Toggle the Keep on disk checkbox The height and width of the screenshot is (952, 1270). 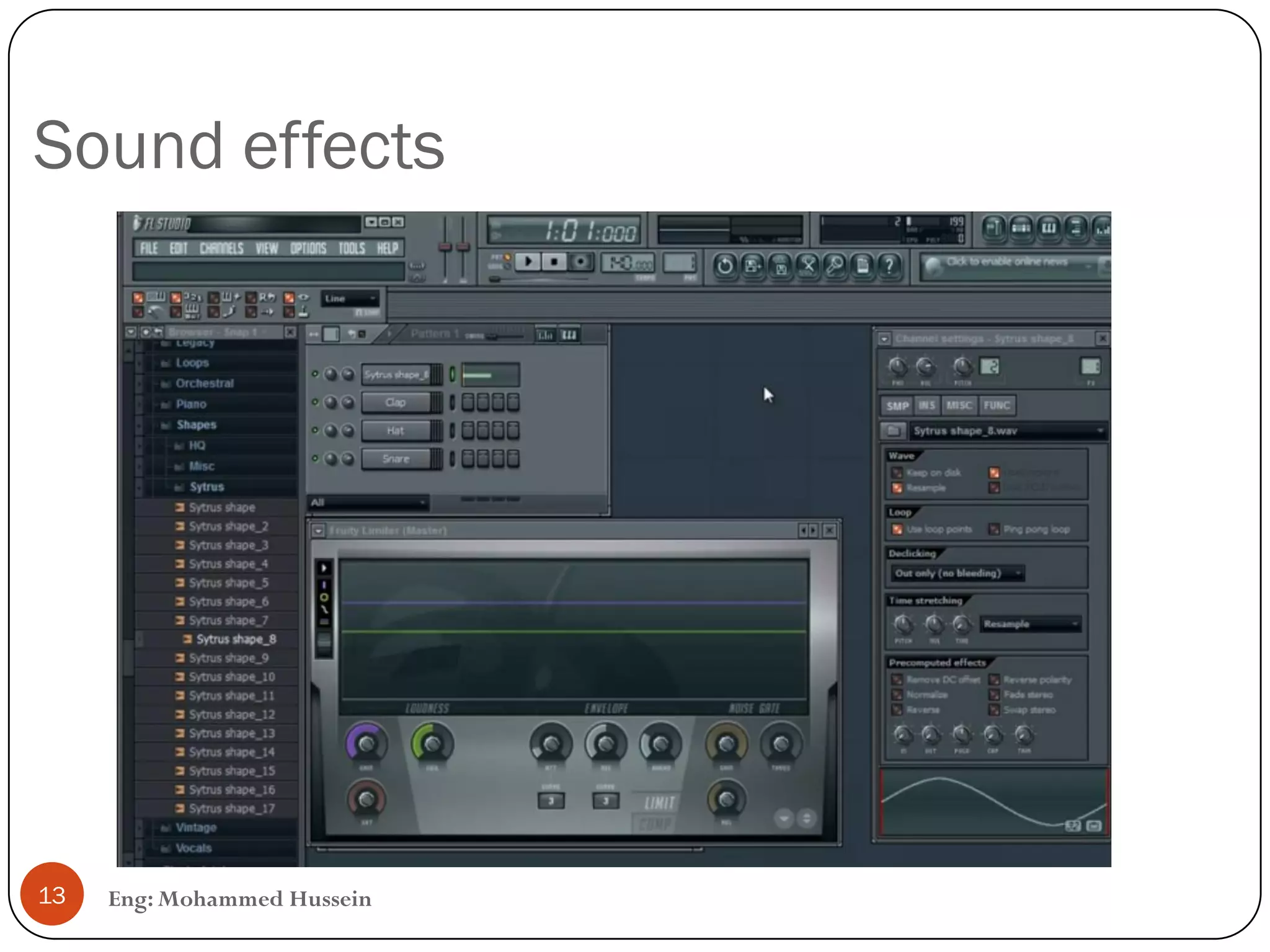coord(897,473)
